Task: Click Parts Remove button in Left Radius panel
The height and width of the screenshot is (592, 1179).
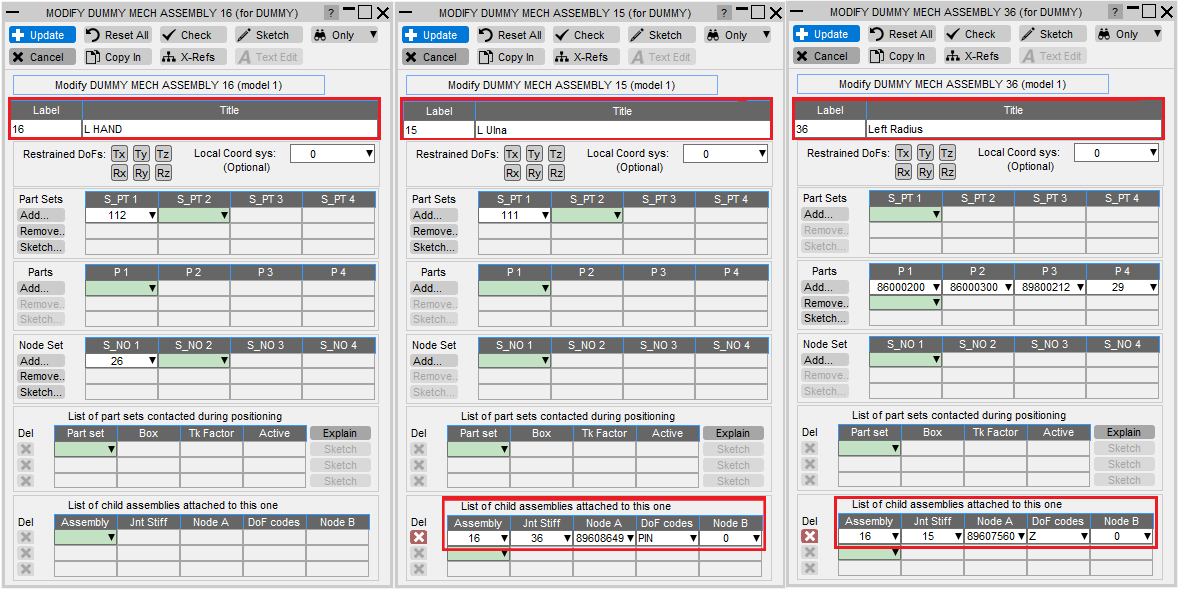Action: (x=824, y=303)
